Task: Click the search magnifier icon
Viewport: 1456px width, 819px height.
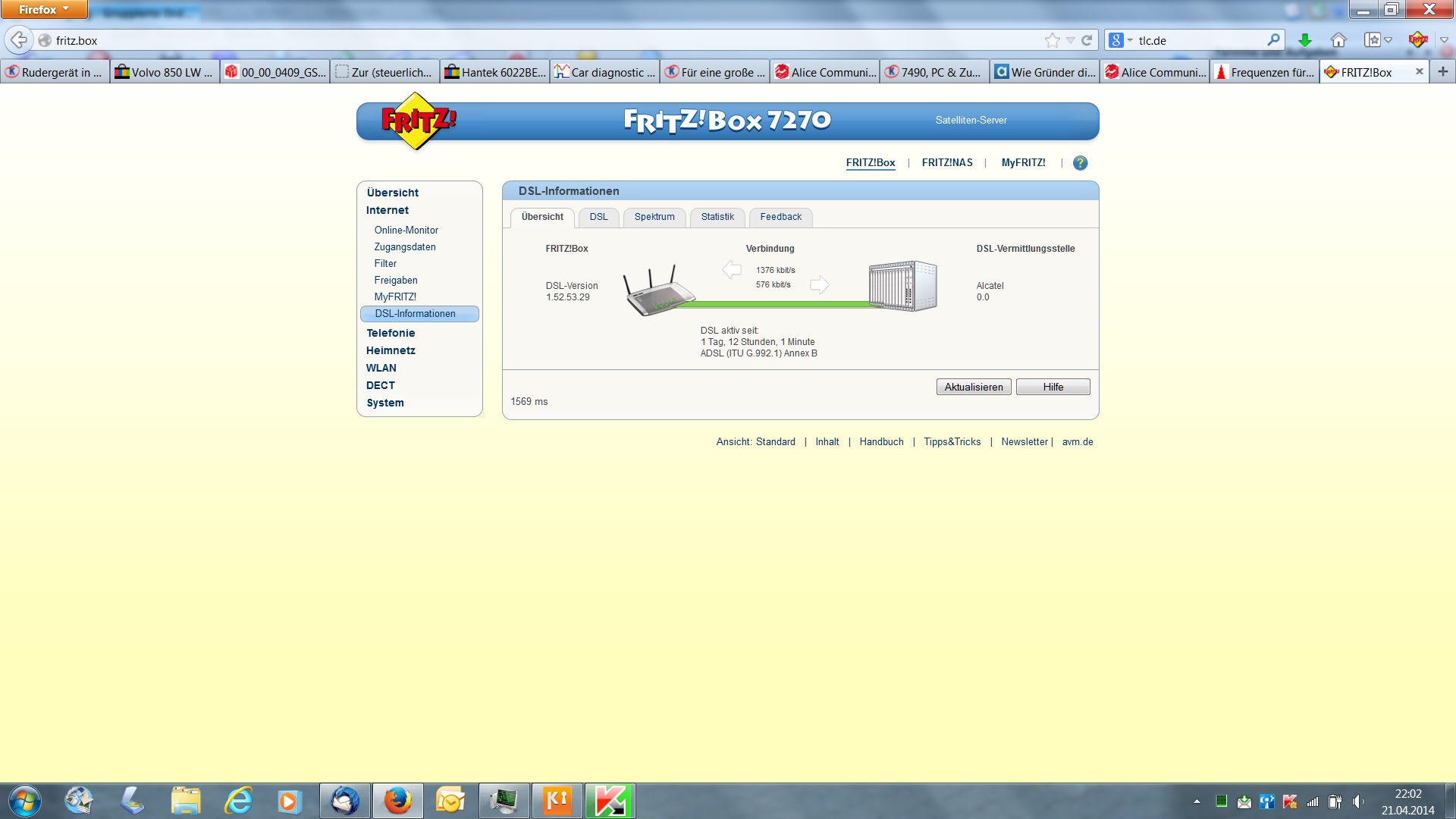Action: [1273, 40]
